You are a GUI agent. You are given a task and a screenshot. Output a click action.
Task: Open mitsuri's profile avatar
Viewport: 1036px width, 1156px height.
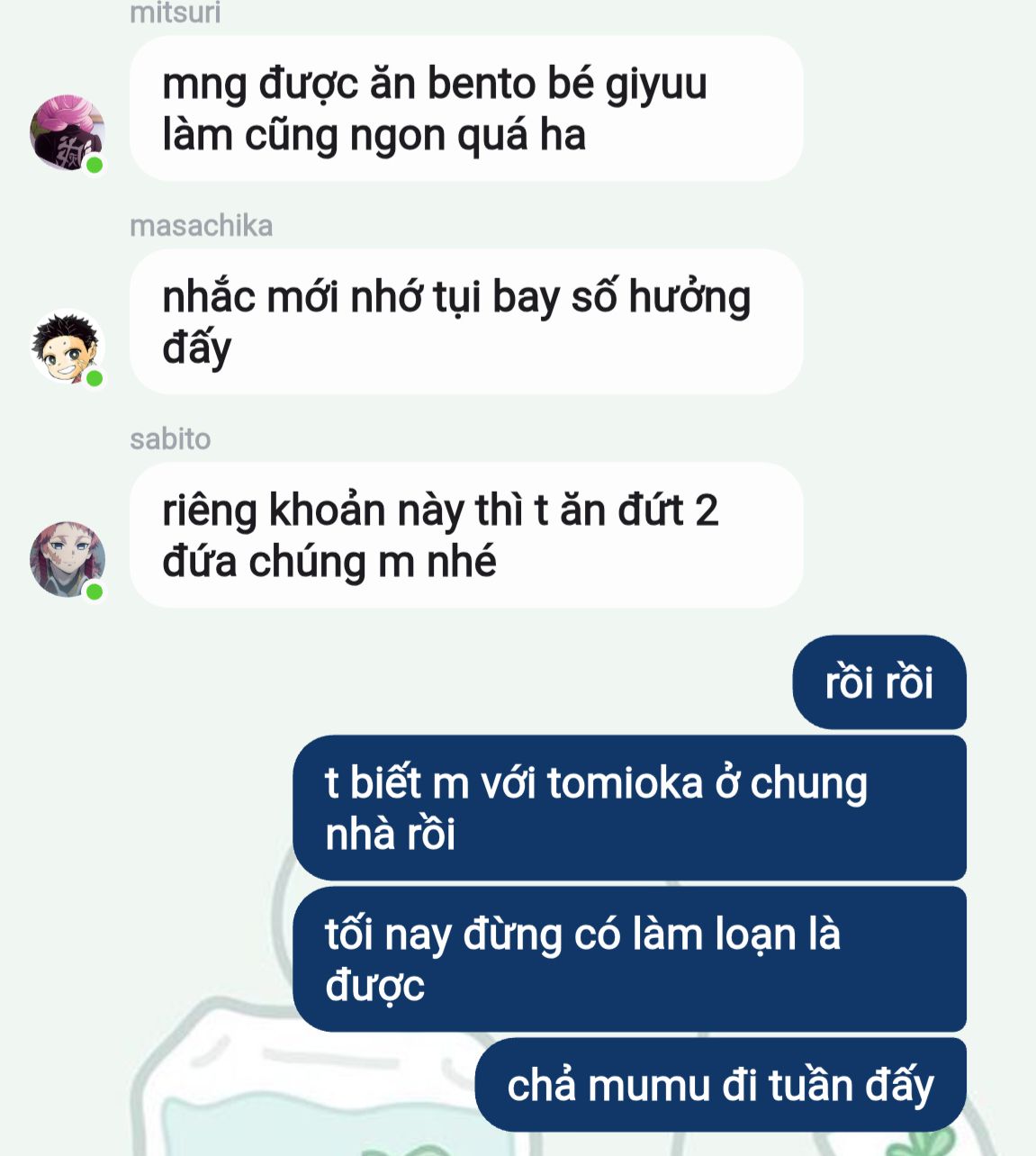click(x=68, y=132)
